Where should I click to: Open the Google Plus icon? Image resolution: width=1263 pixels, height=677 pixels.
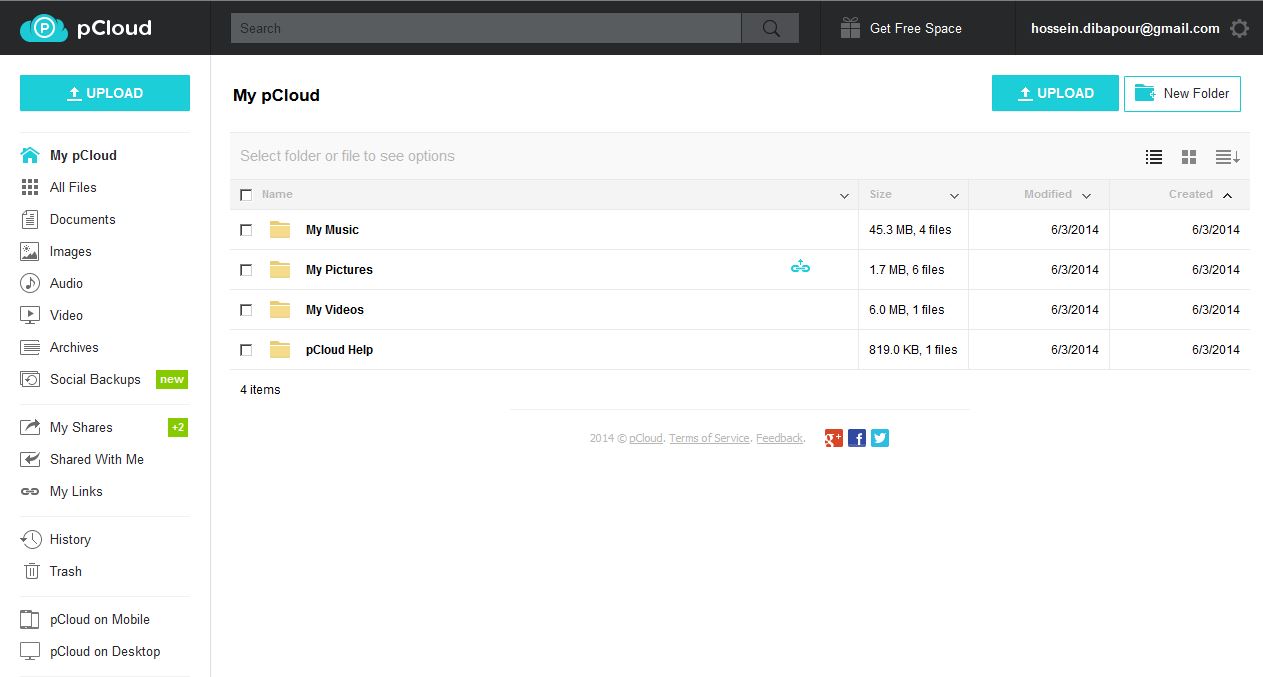click(x=833, y=438)
